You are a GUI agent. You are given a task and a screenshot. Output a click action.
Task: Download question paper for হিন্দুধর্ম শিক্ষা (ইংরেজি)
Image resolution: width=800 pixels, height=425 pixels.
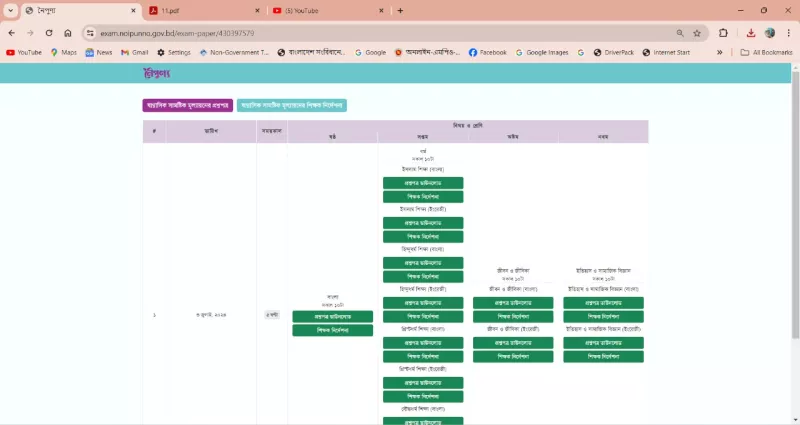423,303
